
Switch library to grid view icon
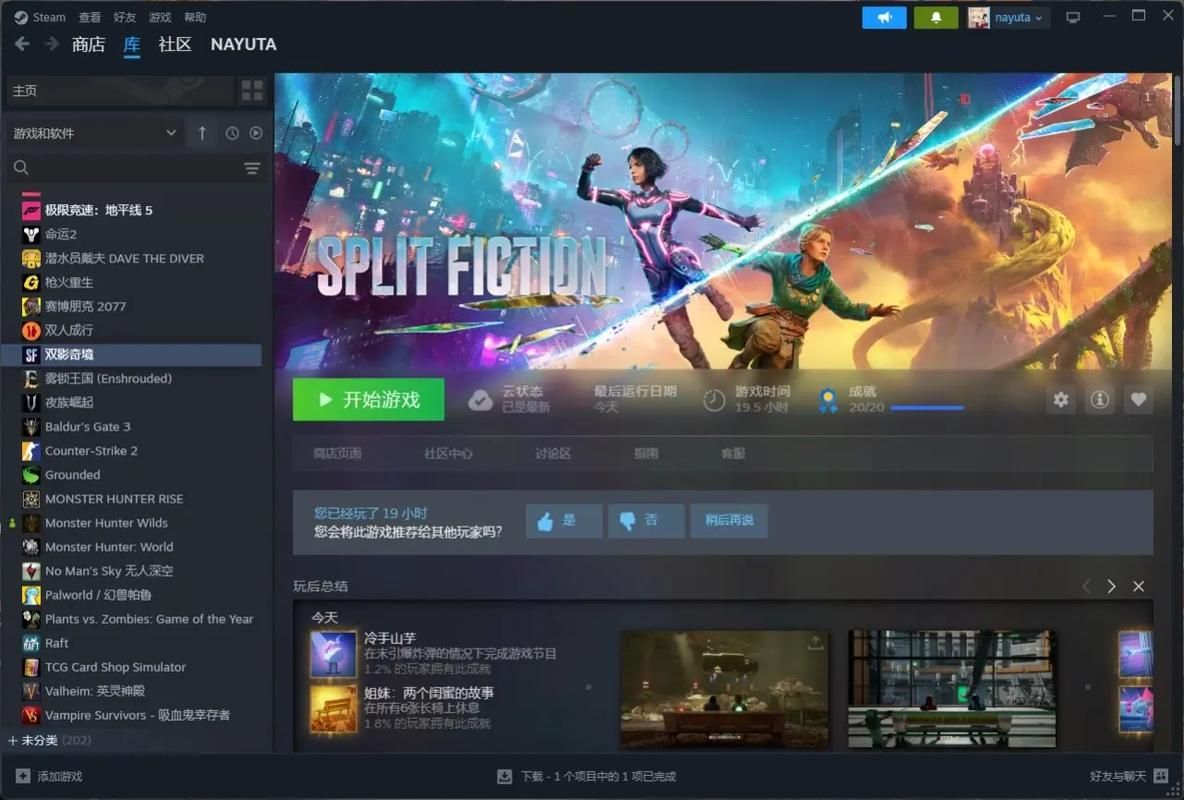252,91
